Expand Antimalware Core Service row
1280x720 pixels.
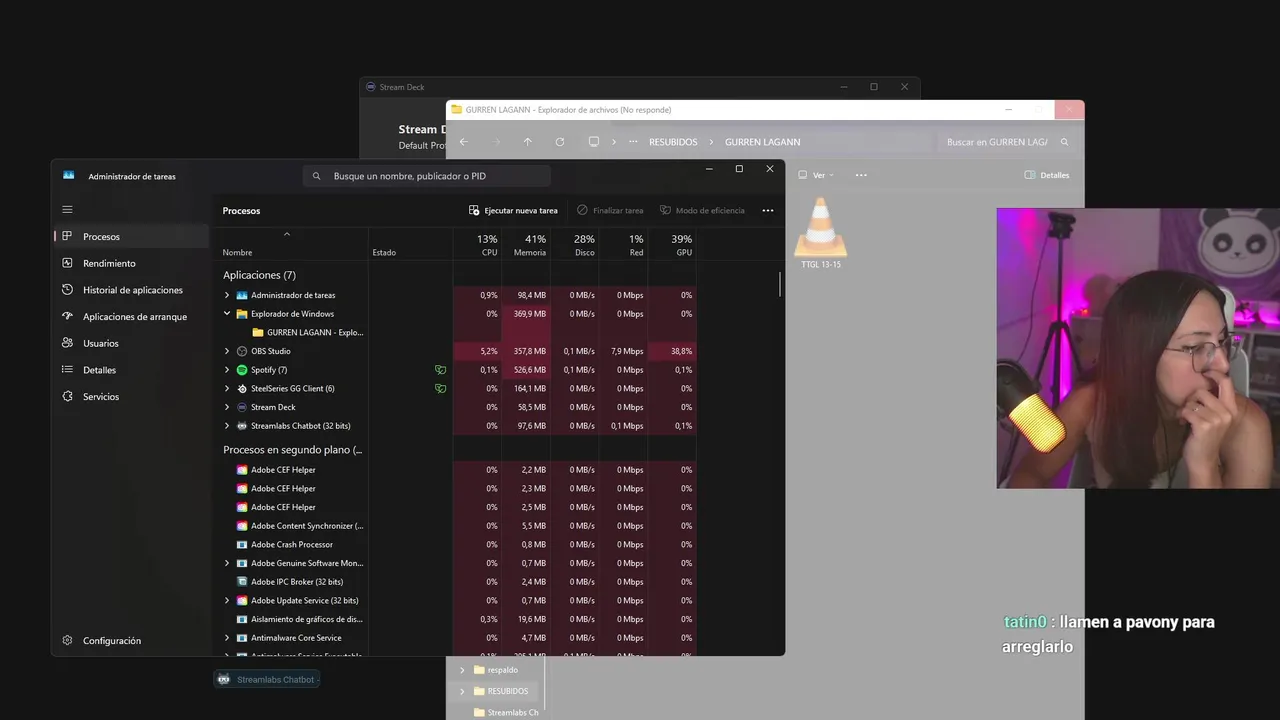tap(227, 638)
